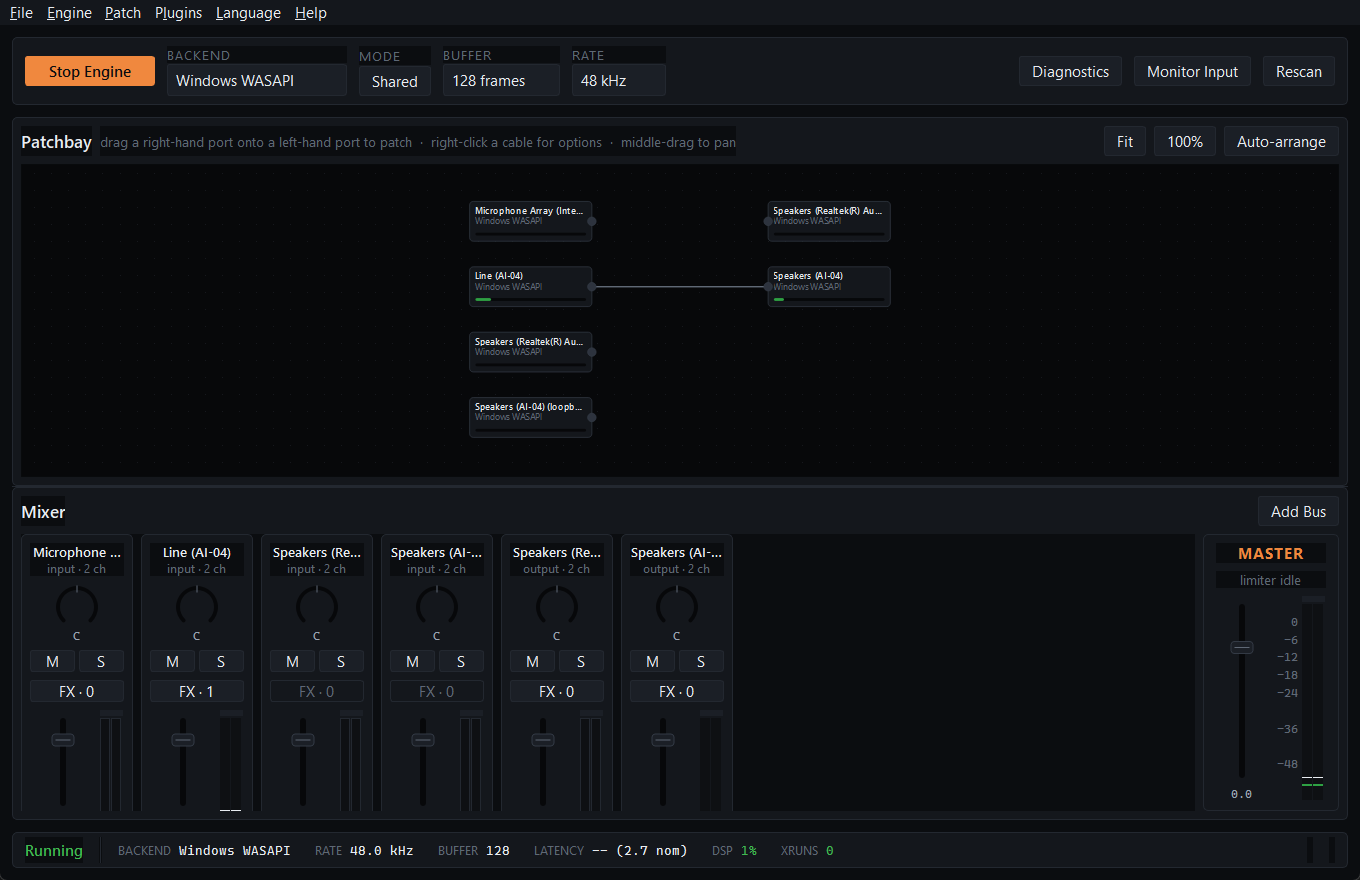
Task: Mute the last Speakers (AI-) output strip
Action: 653,661
